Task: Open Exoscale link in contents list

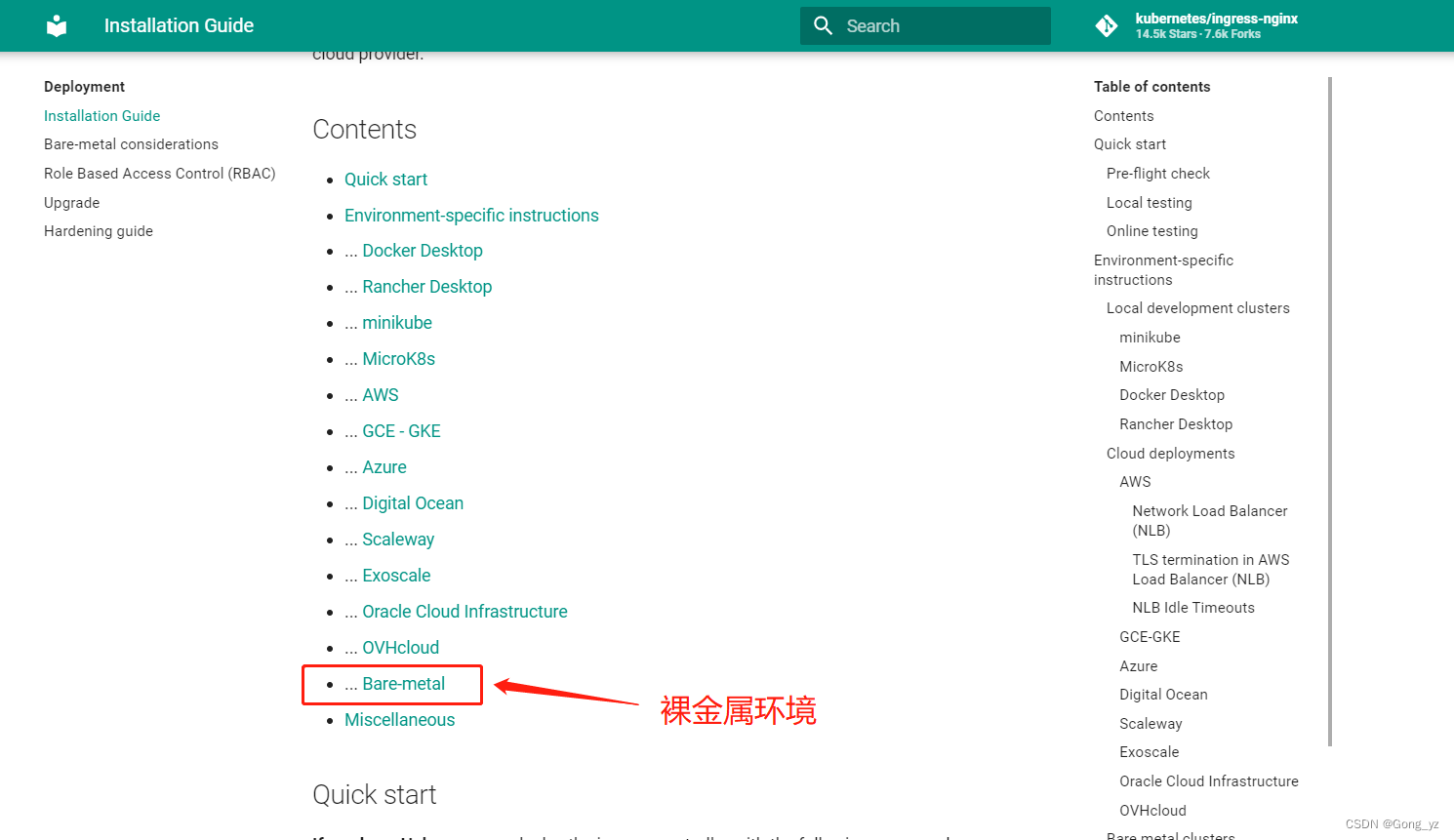Action: coord(396,576)
